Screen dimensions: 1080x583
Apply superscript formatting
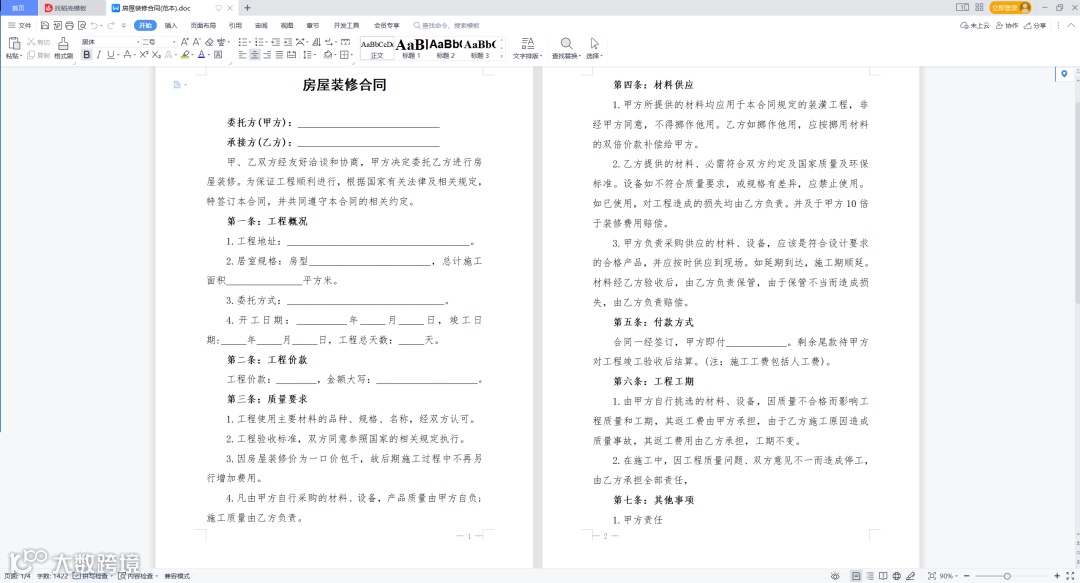(x=143, y=54)
